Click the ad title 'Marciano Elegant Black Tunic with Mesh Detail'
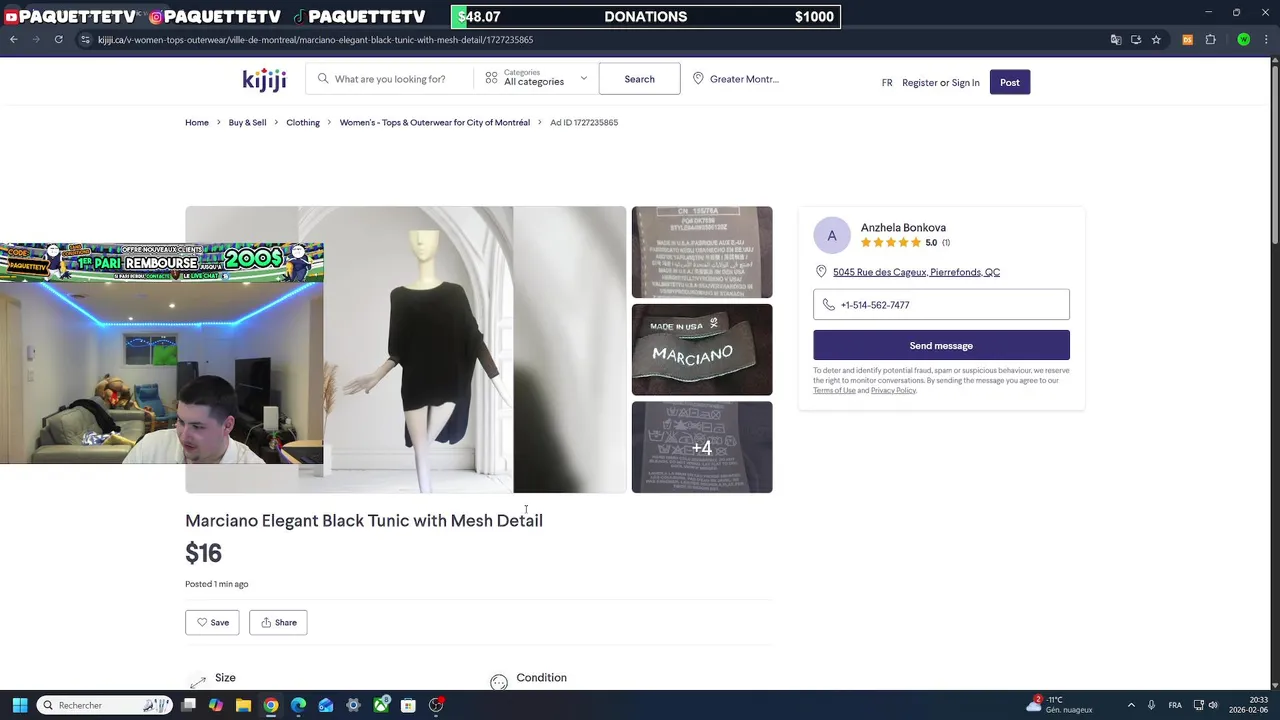This screenshot has height=720, width=1280. [x=364, y=520]
